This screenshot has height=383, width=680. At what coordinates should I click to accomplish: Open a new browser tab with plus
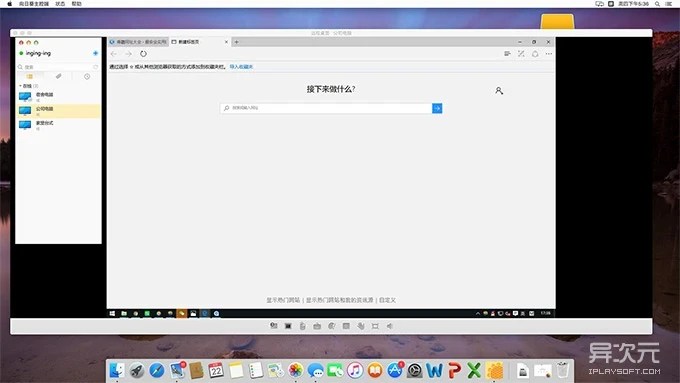tap(236, 42)
